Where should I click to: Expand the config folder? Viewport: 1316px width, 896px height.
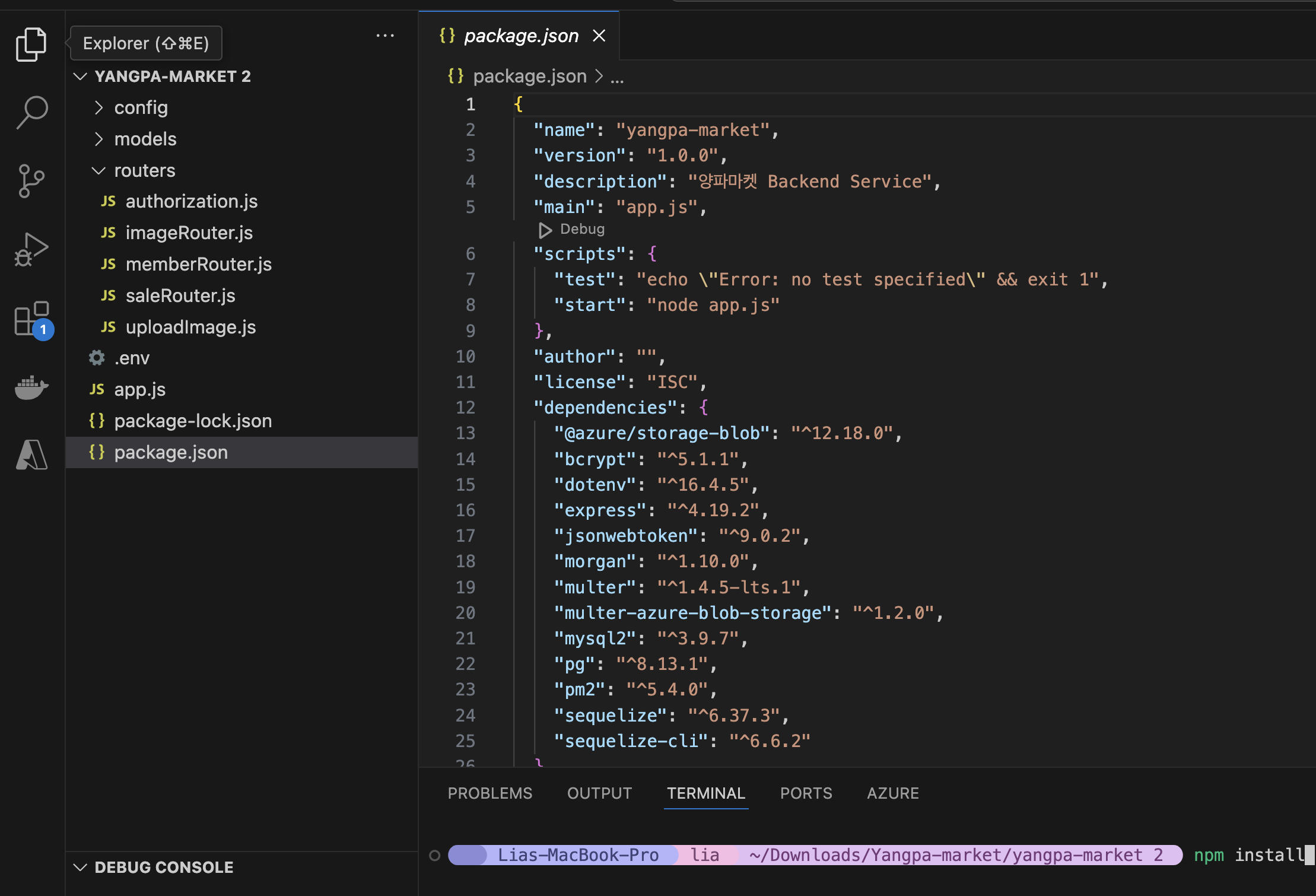coord(141,107)
